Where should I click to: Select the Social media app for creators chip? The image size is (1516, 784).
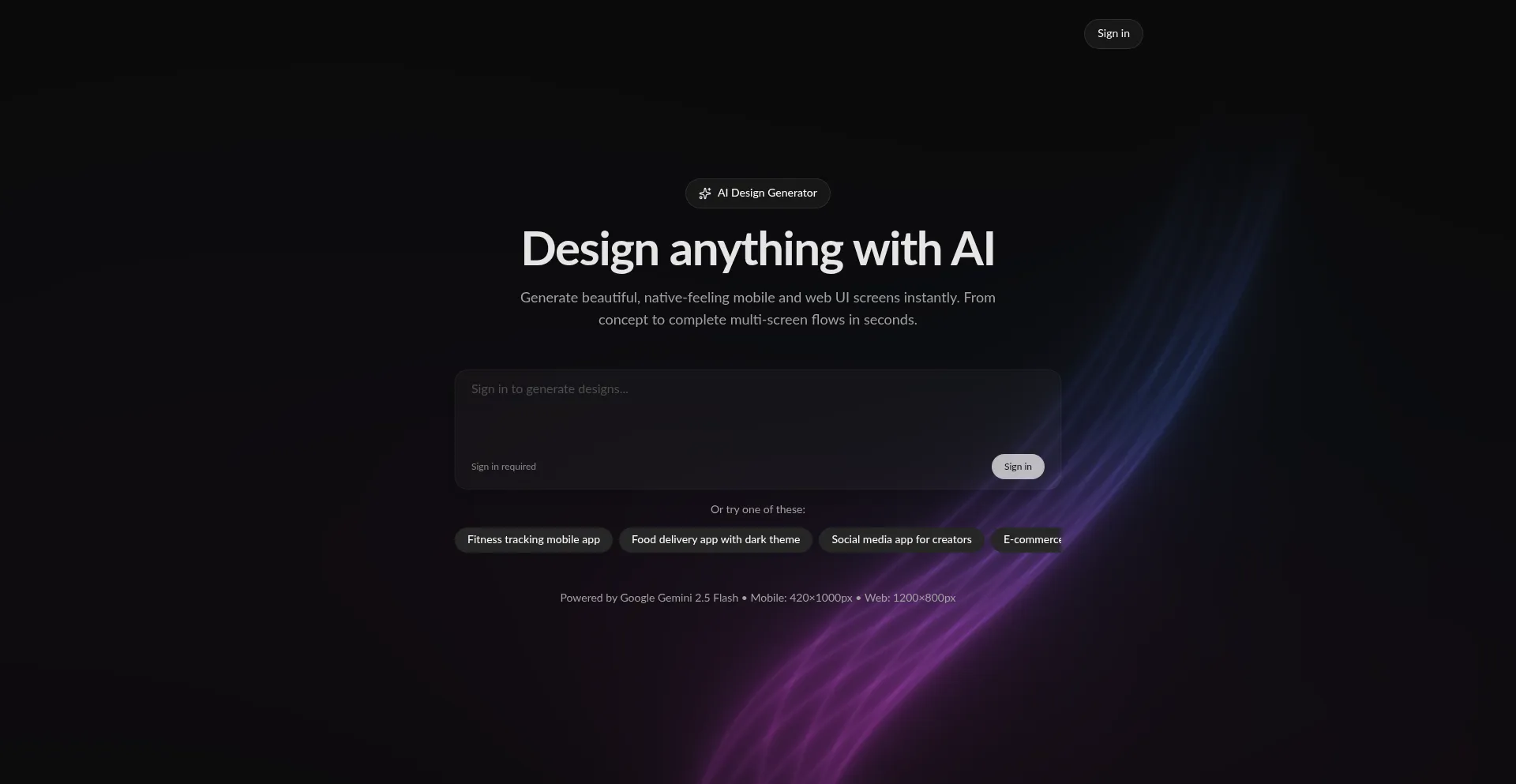(x=902, y=540)
